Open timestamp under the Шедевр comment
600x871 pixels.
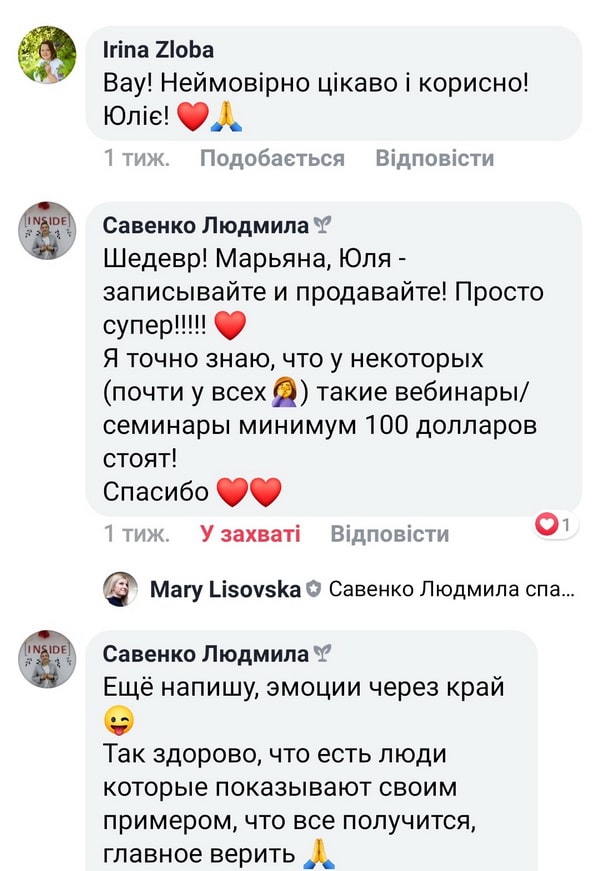coord(136,533)
